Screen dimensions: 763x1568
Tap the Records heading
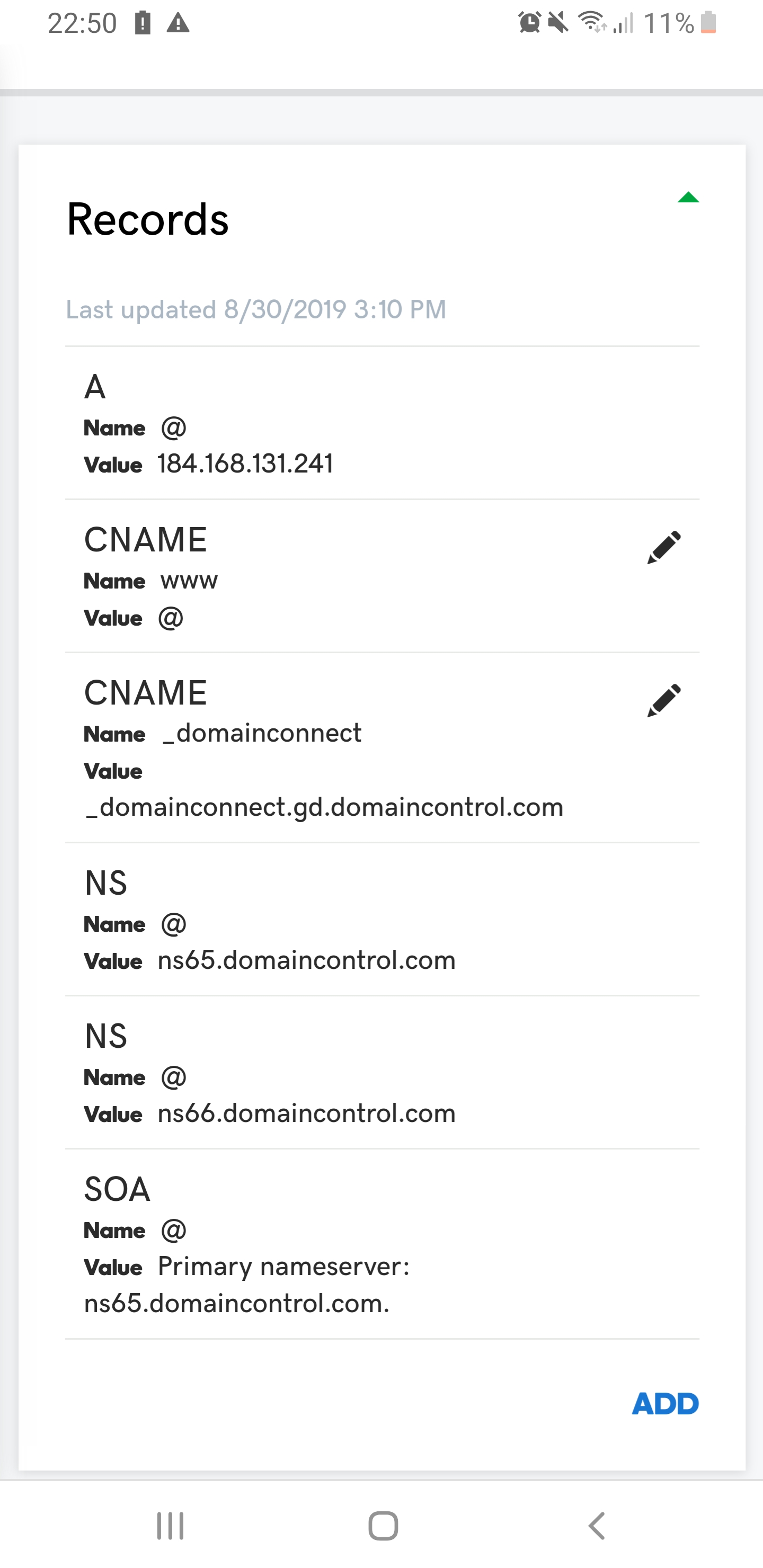click(x=147, y=219)
